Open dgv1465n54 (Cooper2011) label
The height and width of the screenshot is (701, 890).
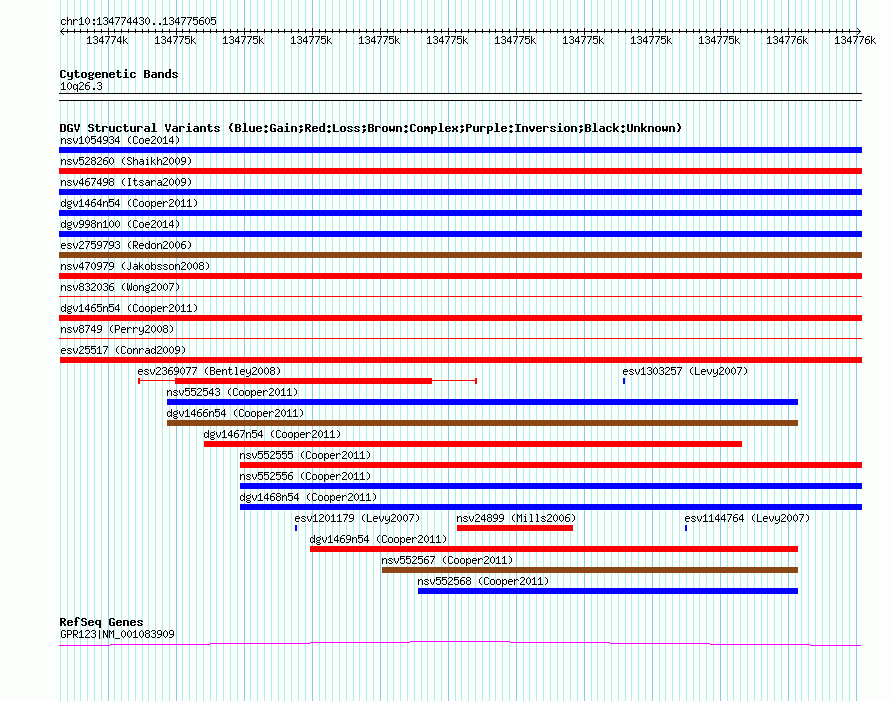pyautogui.click(x=129, y=308)
